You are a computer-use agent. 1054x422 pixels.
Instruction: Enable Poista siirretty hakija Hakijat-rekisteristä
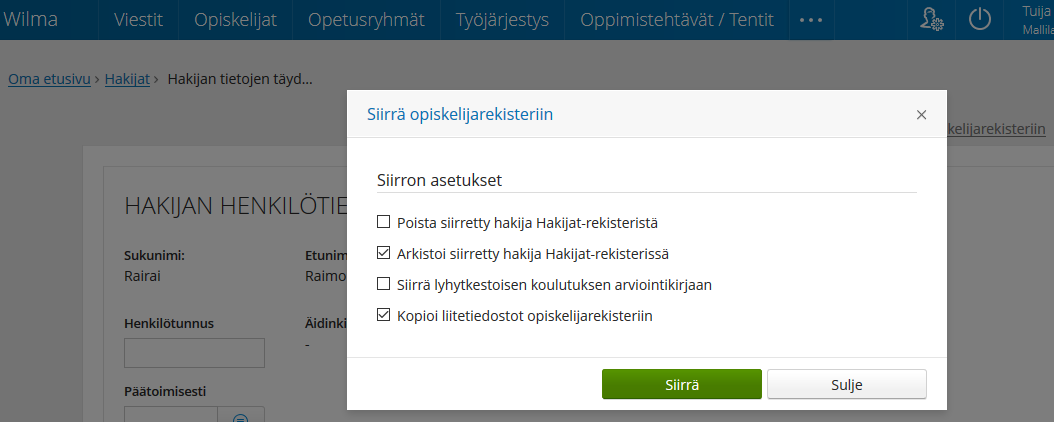point(383,221)
